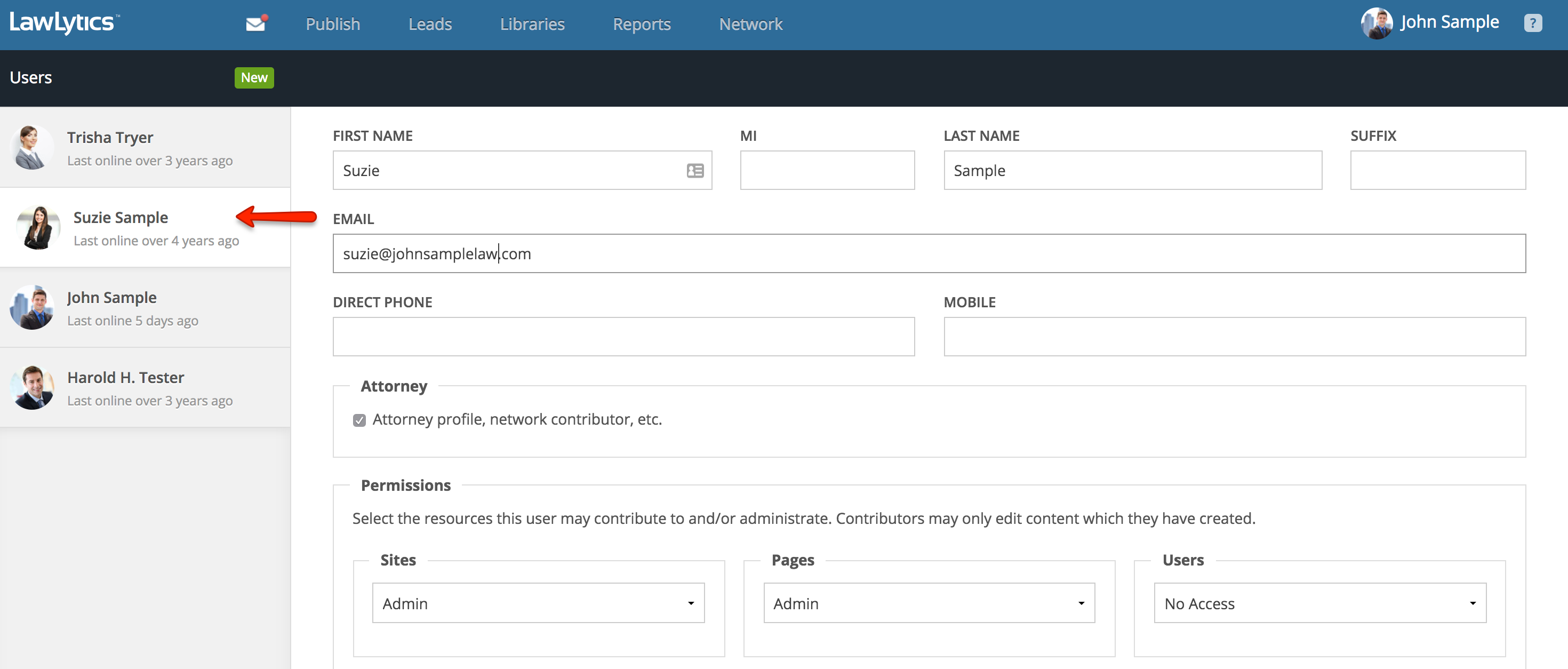
Task: Open the Sites permission dropdown
Action: pos(538,603)
